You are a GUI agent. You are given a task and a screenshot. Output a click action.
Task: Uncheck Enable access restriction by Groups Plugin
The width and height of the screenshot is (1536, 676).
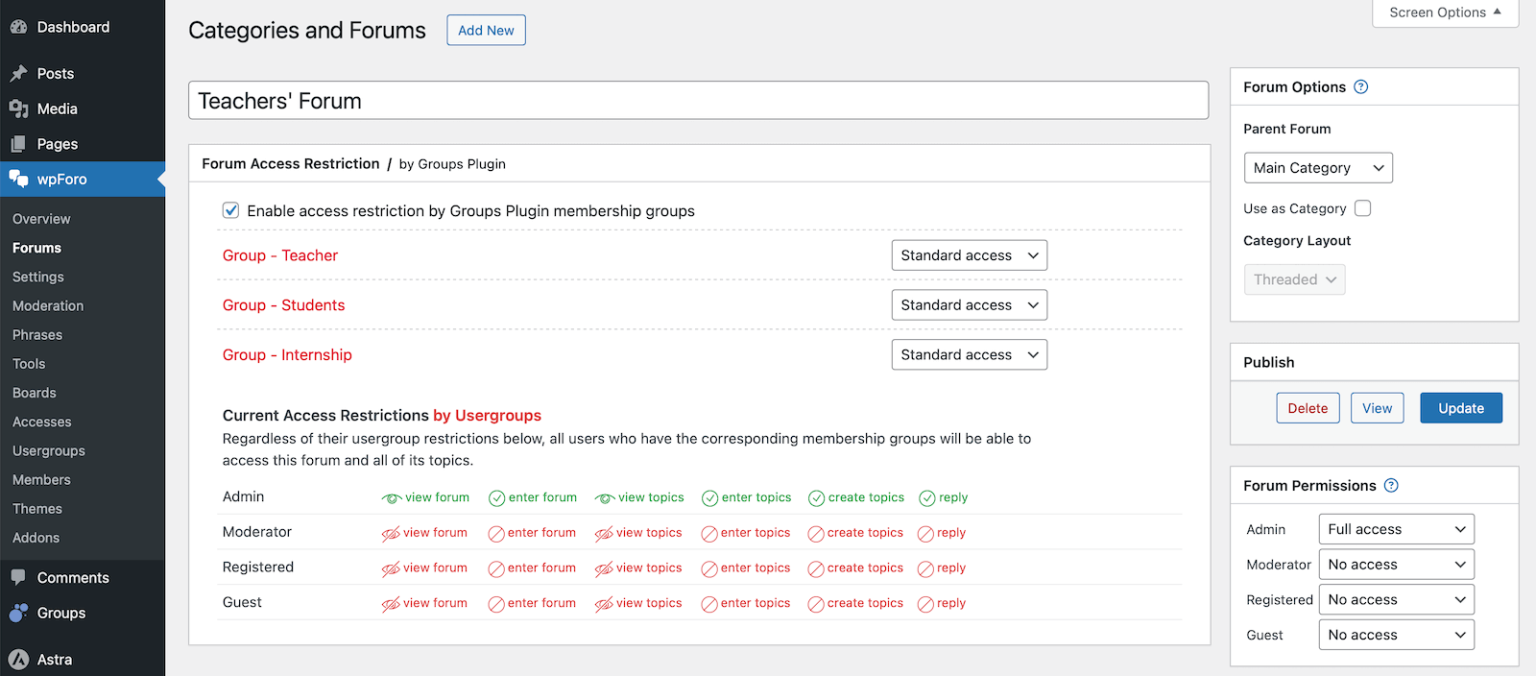pos(231,210)
